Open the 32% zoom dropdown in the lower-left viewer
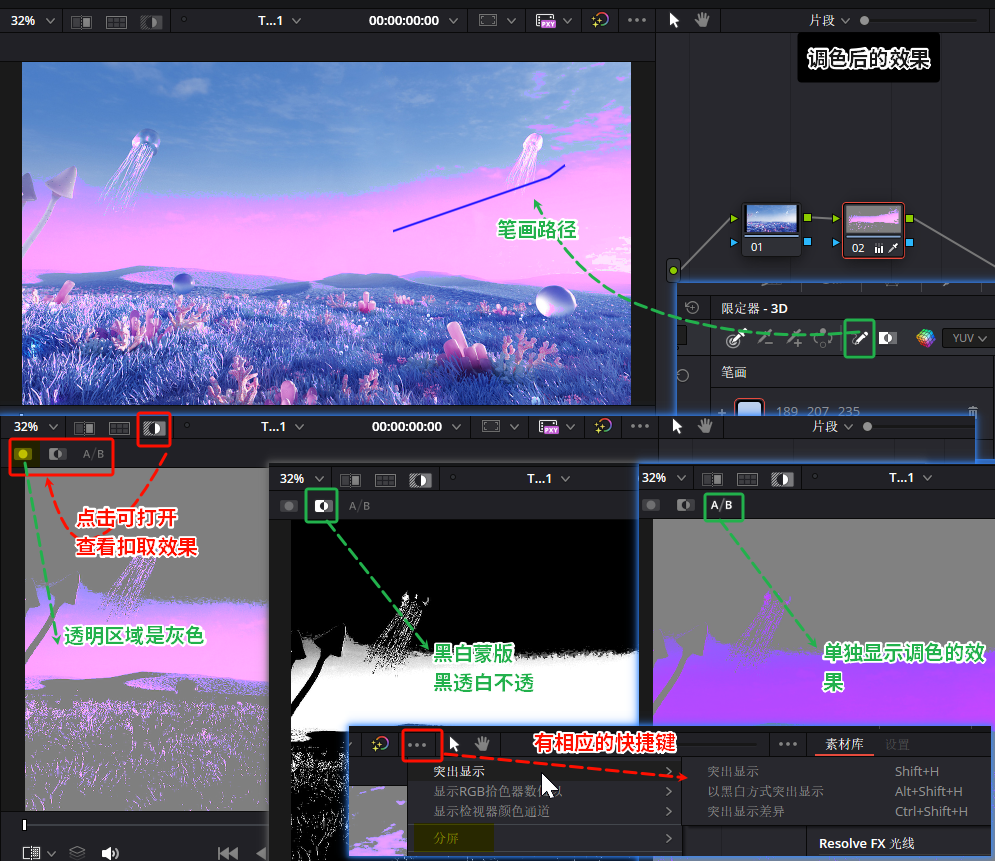Screen dimensions: 995x861 pos(36,427)
